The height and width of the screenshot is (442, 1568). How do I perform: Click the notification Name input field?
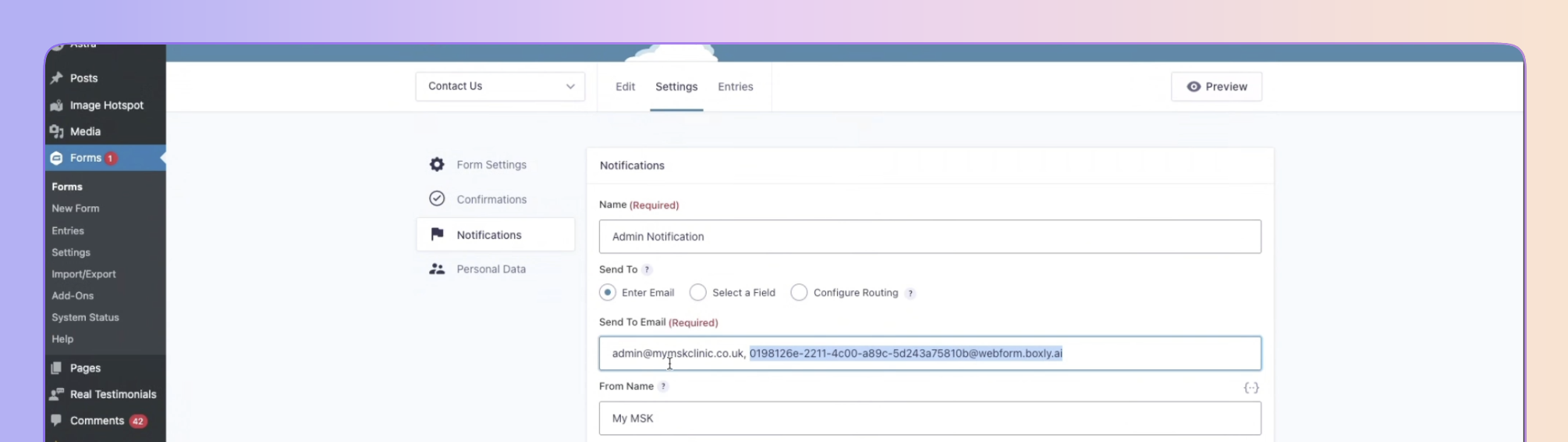pyautogui.click(x=930, y=237)
